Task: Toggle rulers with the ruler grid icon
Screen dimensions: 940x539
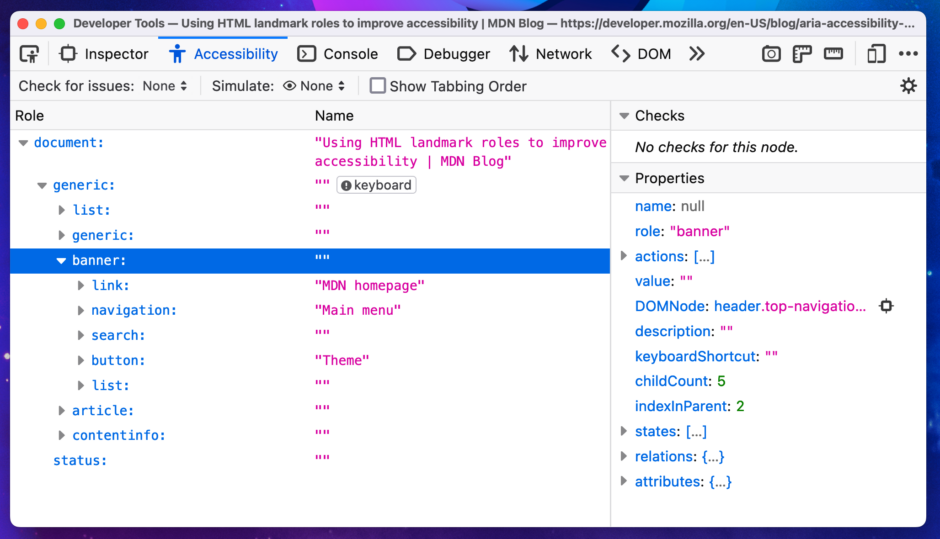Action: 802,54
